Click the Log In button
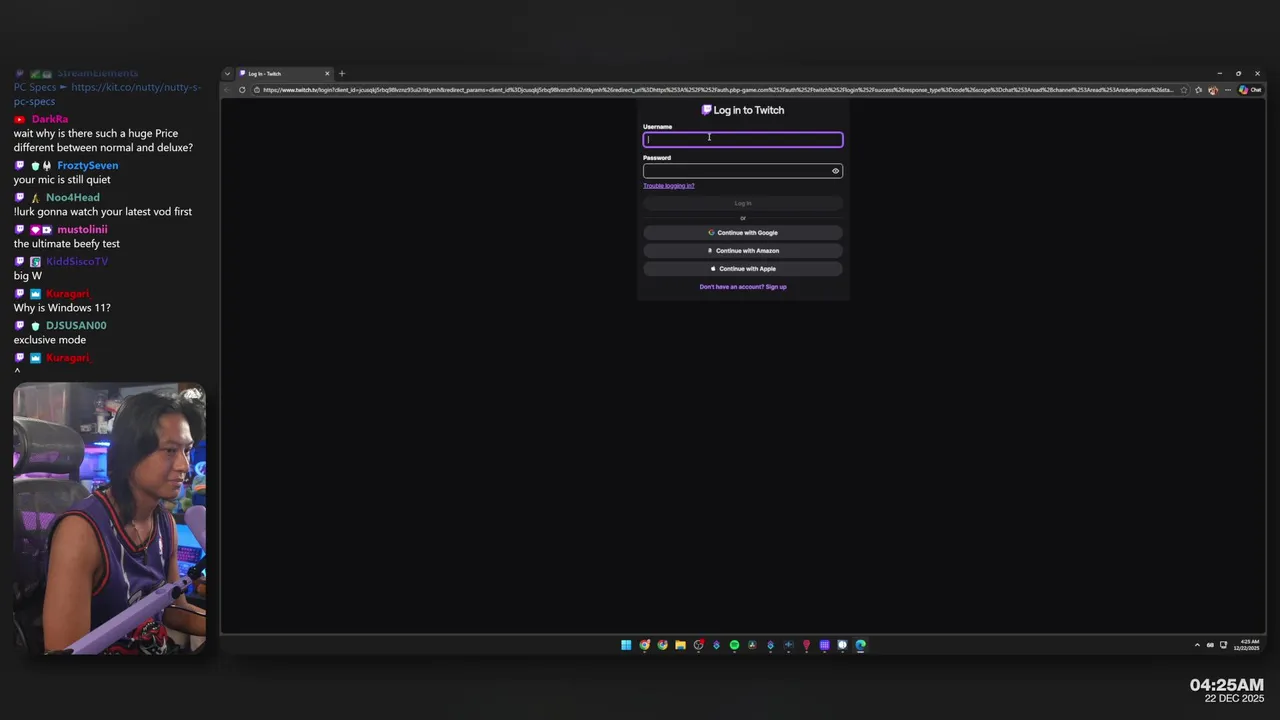The height and width of the screenshot is (720, 1280). coord(743,203)
